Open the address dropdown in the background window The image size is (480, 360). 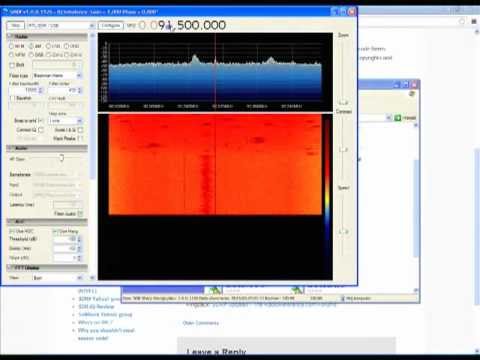click(388, 118)
